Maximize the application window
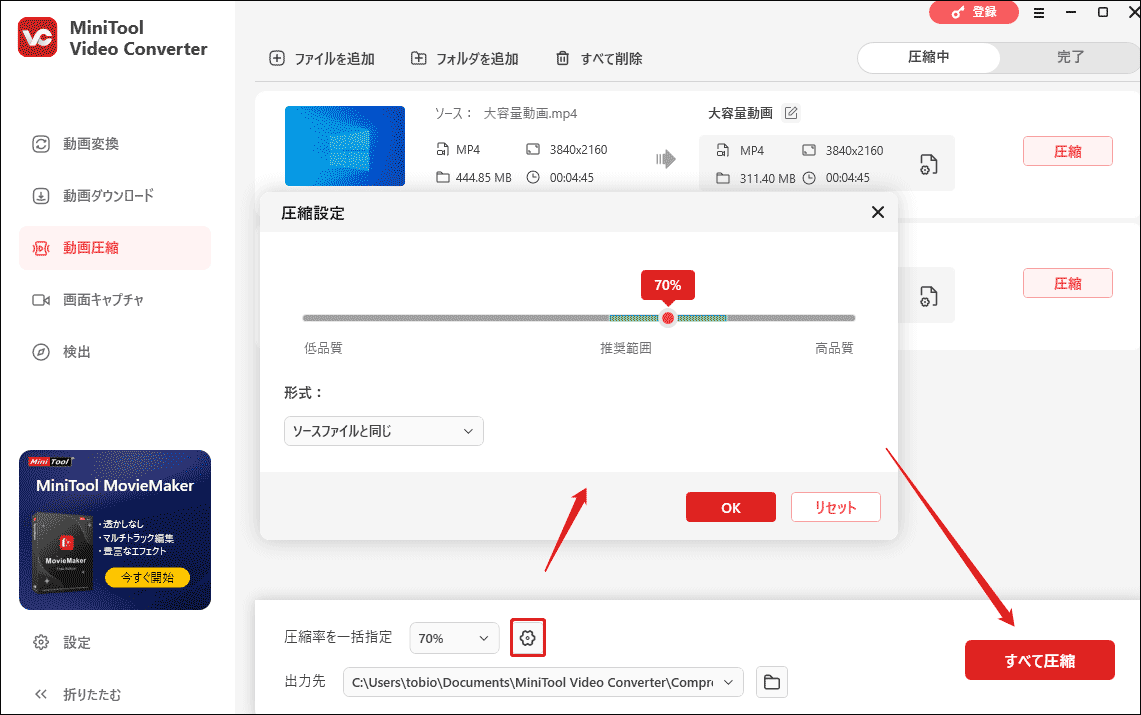 1103,12
